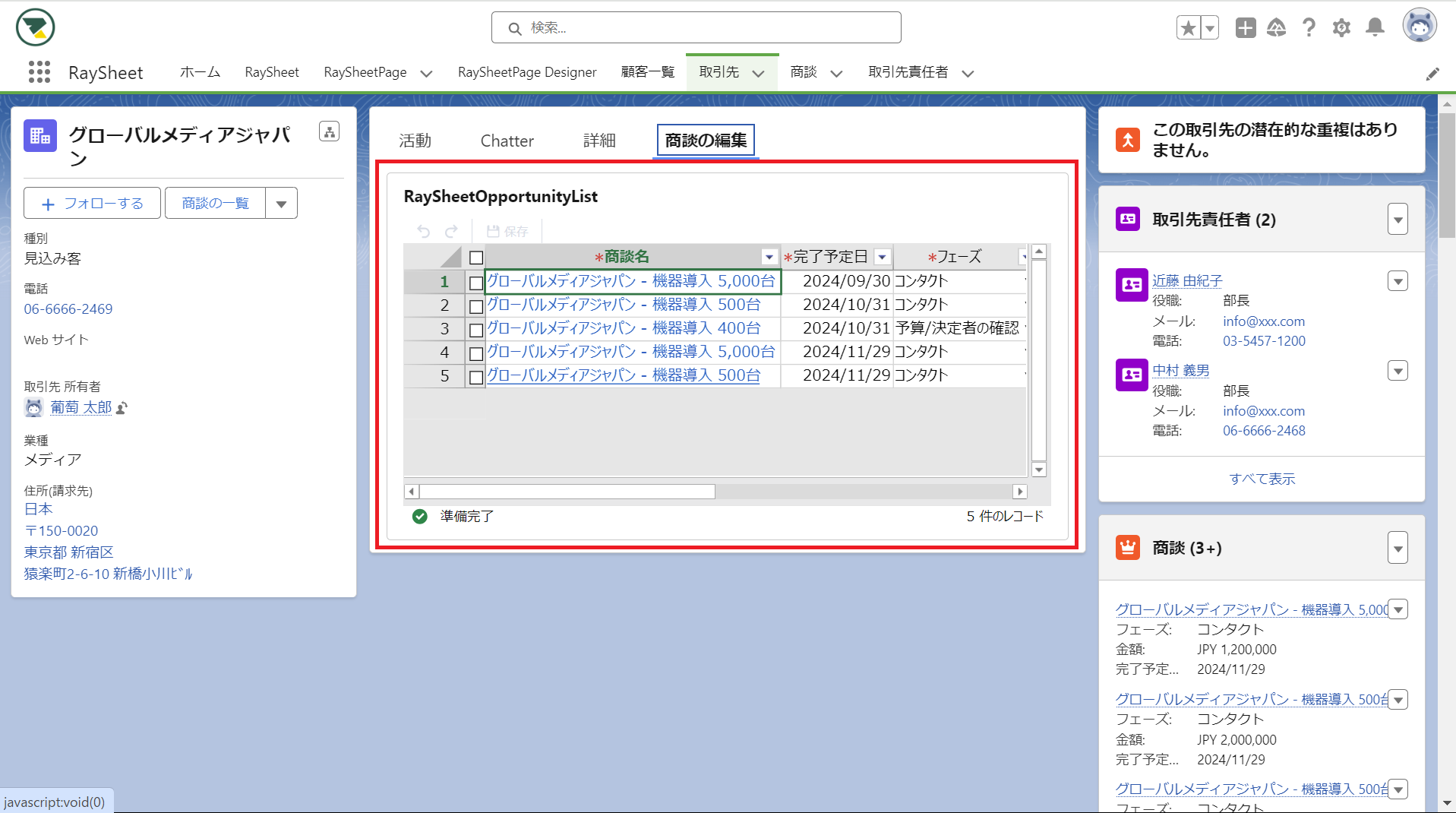Open the setup gear icon
1456x813 pixels.
[x=1342, y=28]
